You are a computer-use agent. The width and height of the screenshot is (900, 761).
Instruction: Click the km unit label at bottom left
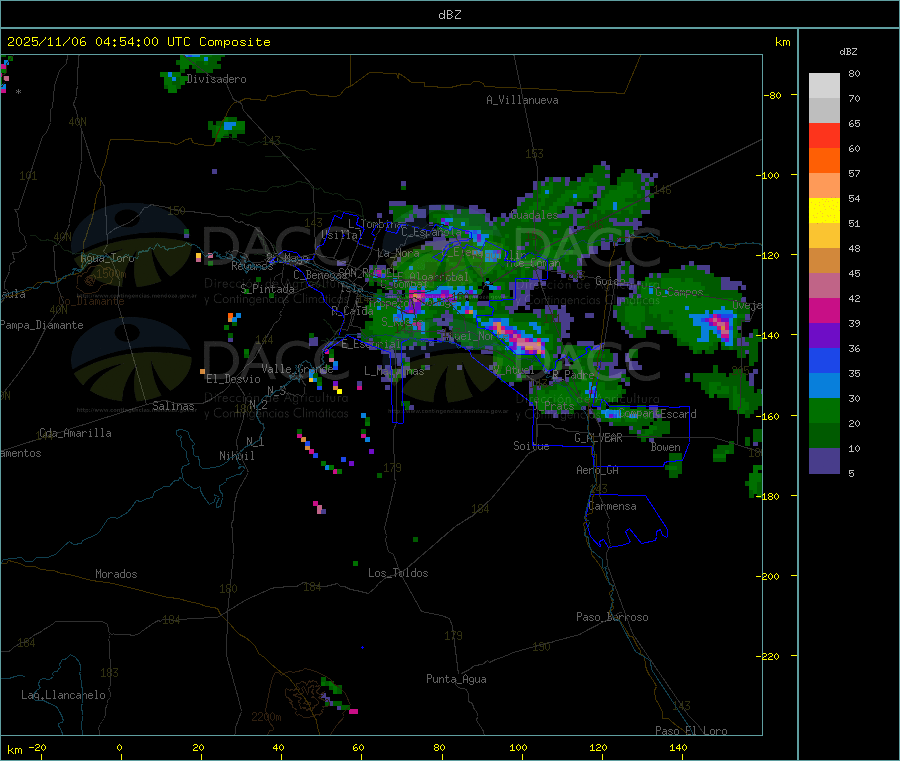(x=14, y=750)
